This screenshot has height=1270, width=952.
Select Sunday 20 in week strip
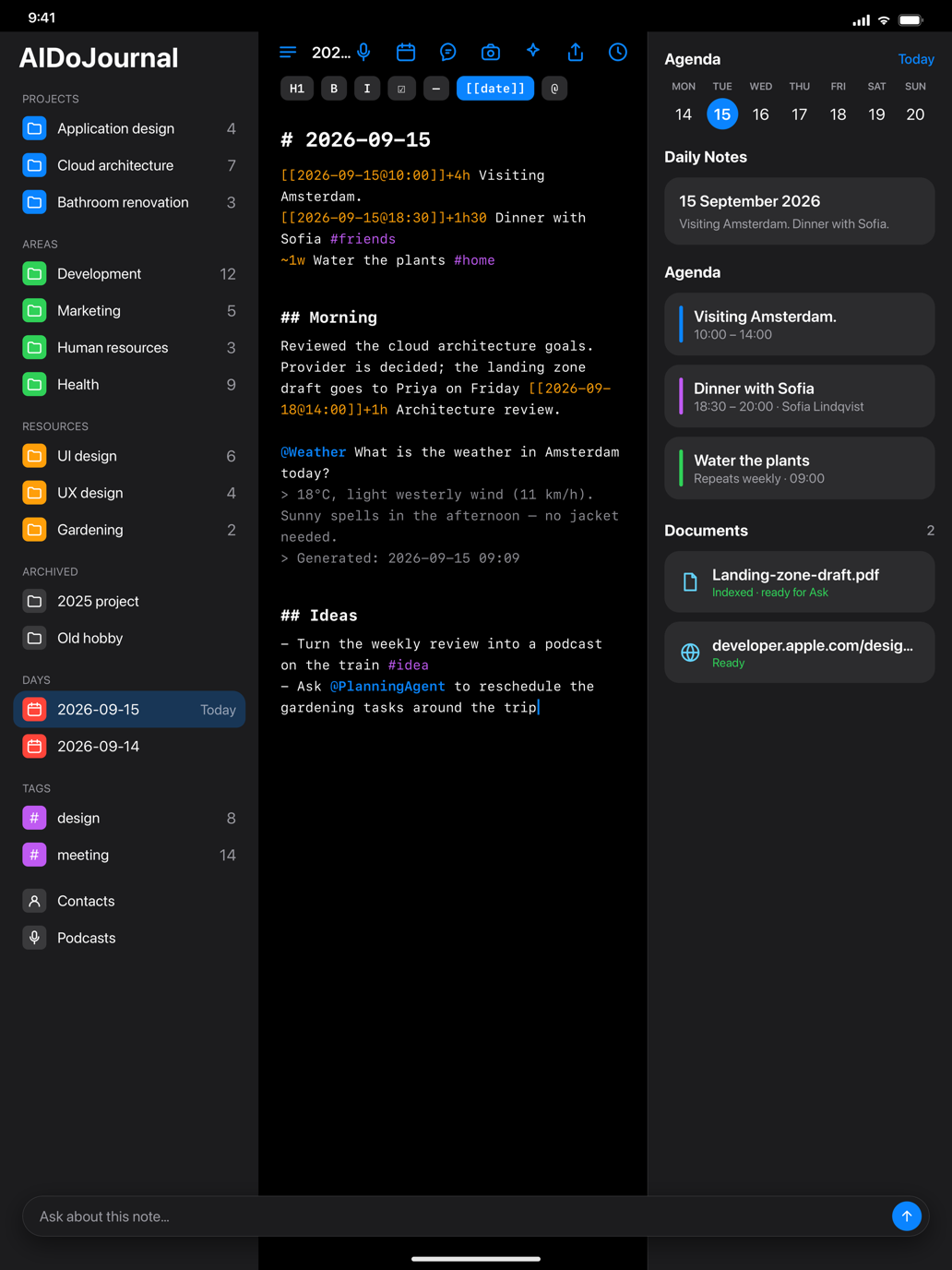pyautogui.click(x=915, y=114)
